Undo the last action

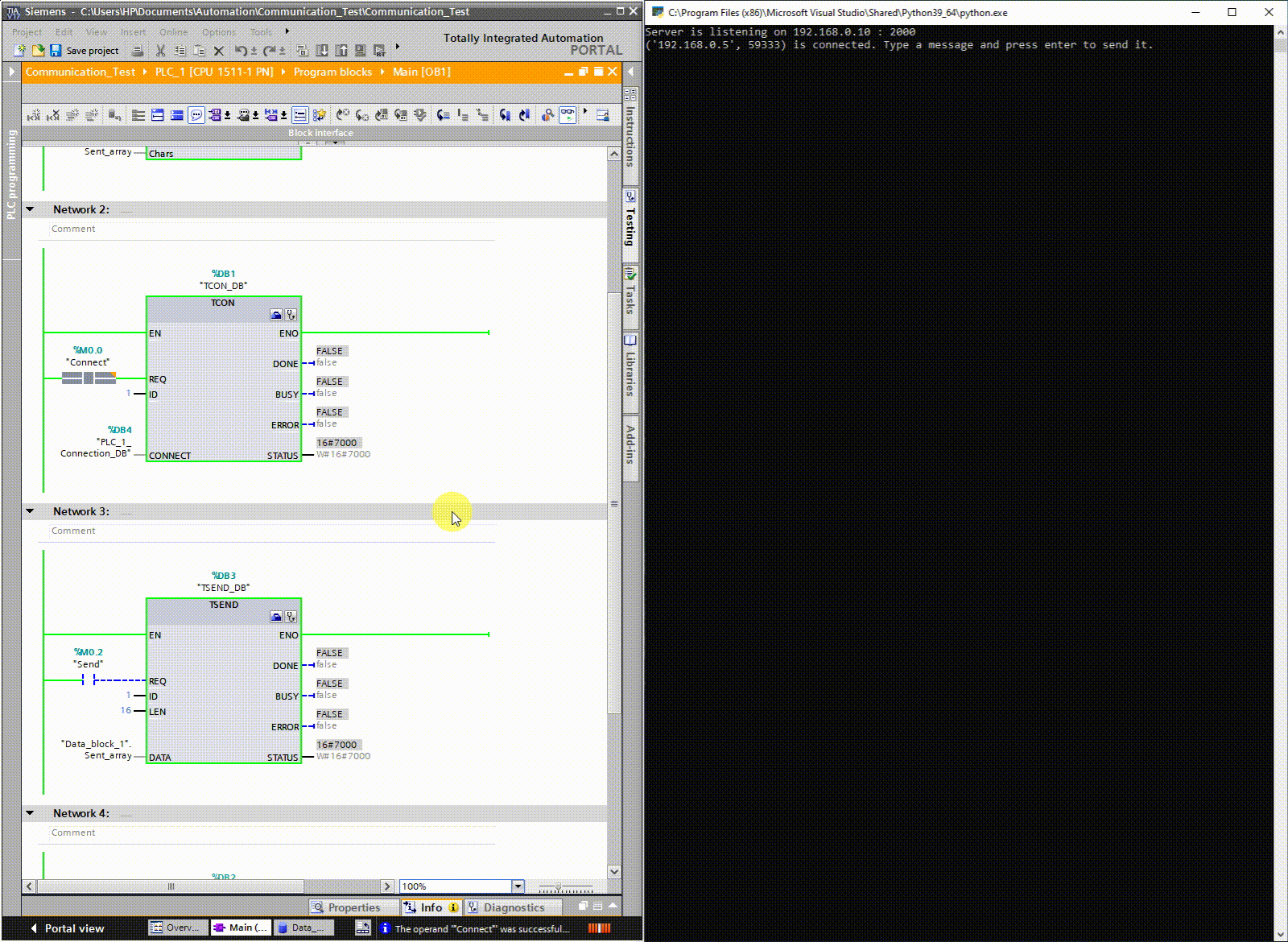pos(241,50)
